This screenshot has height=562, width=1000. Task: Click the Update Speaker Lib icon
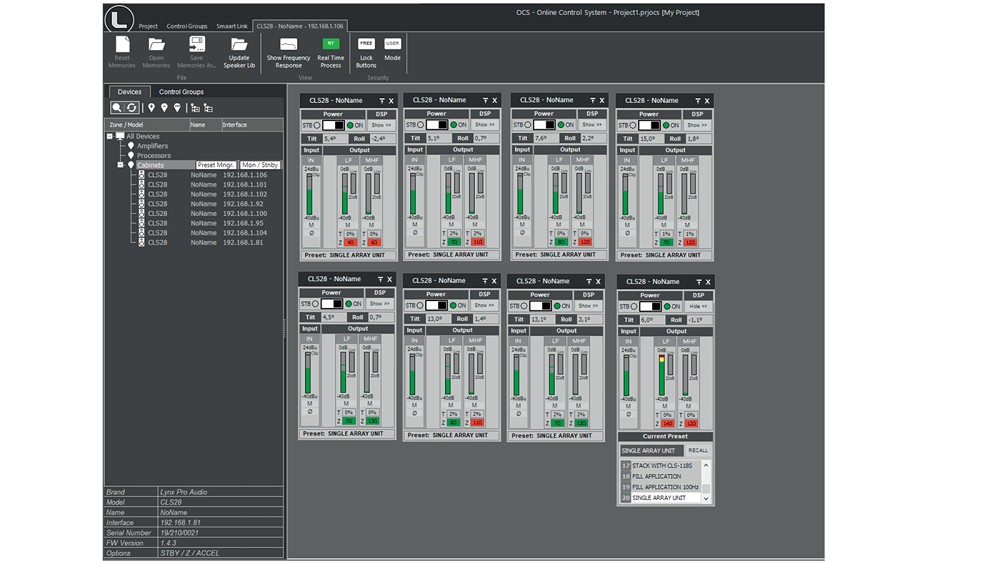(x=239, y=45)
